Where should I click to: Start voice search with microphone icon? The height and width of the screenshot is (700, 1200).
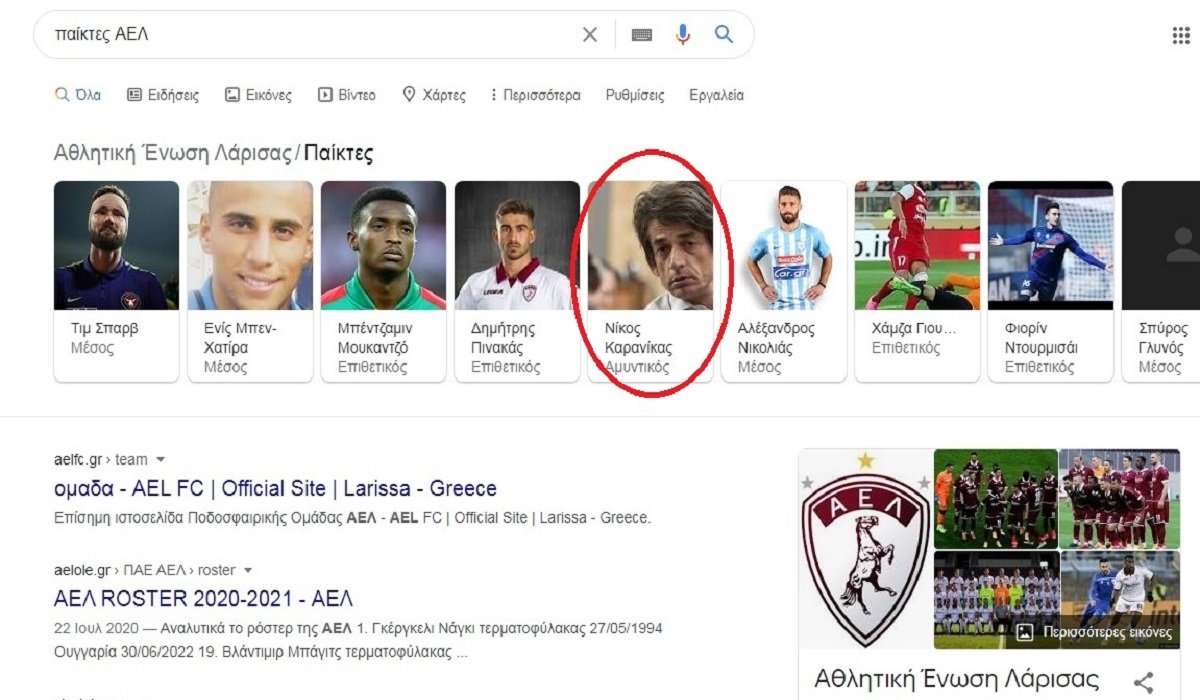[x=683, y=35]
